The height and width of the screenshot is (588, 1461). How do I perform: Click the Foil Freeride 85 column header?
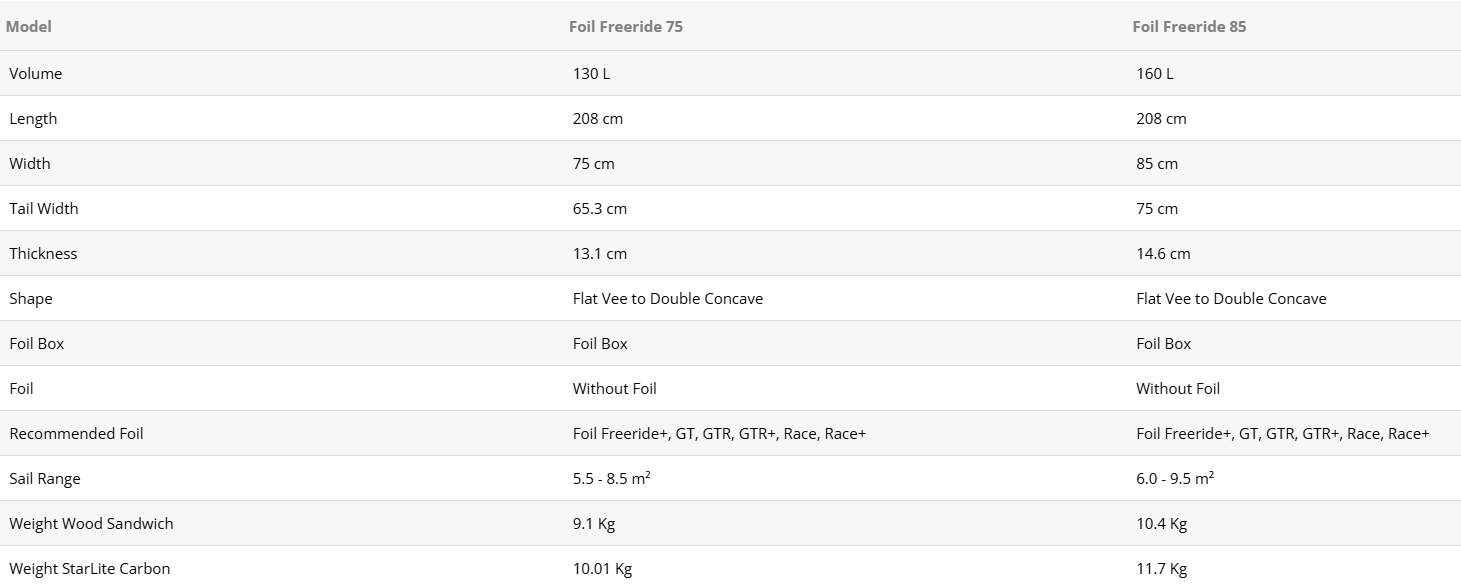click(1189, 27)
